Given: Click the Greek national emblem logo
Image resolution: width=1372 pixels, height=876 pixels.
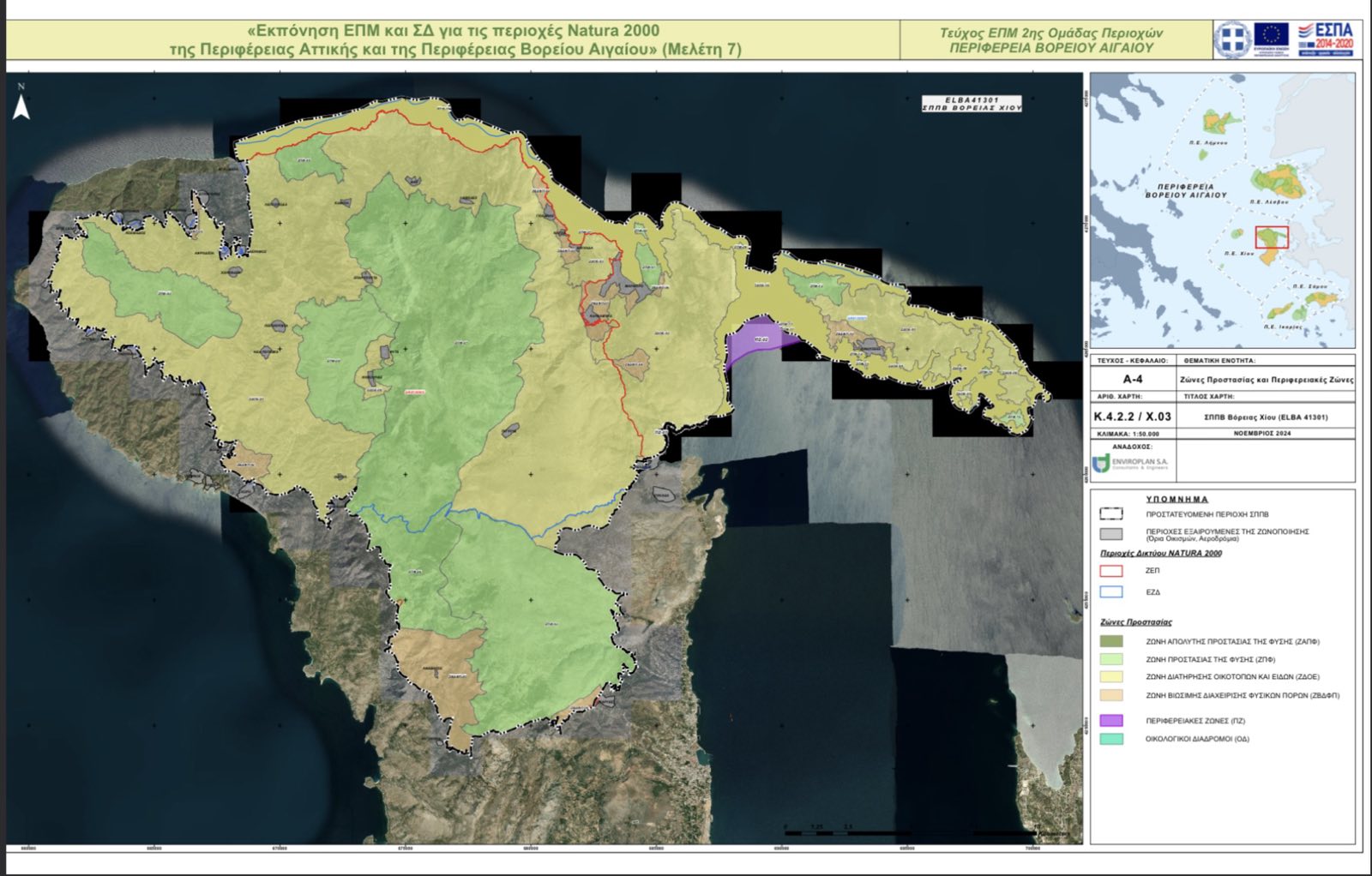Looking at the screenshot, I should coord(1231,39).
